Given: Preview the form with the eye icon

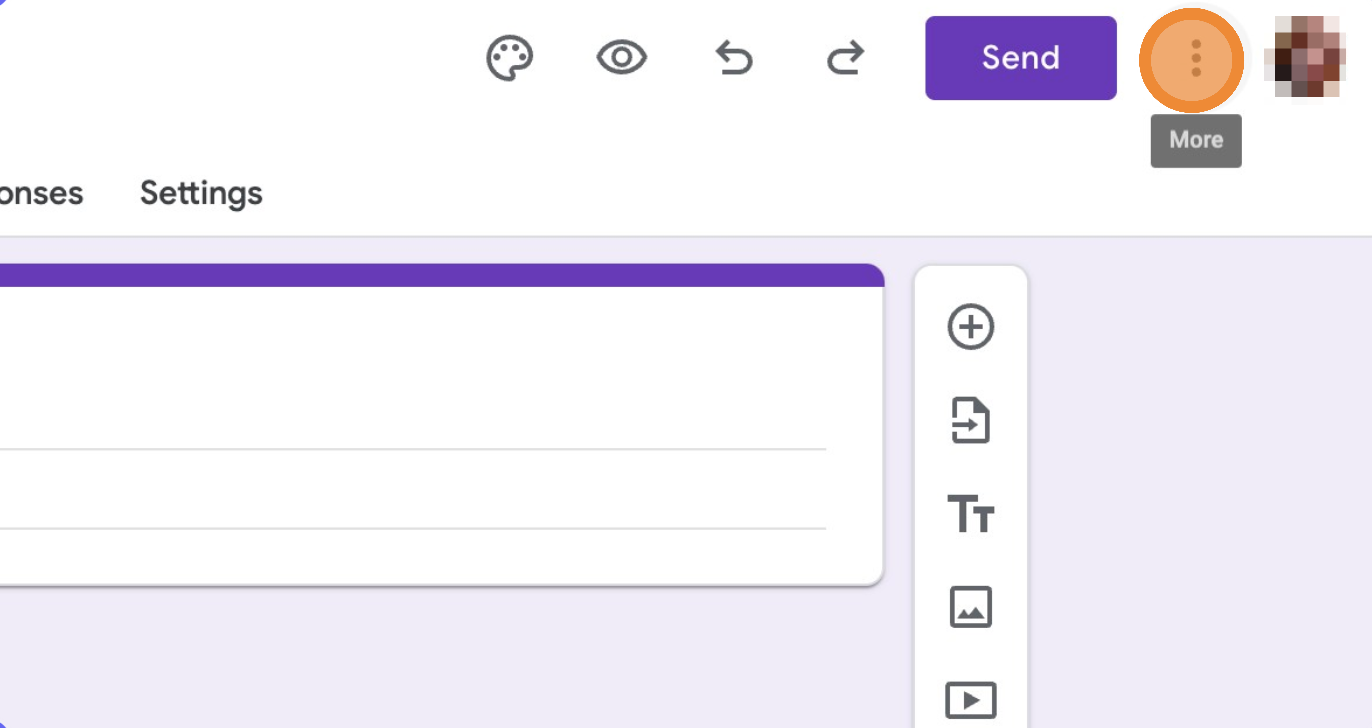Looking at the screenshot, I should click(622, 58).
